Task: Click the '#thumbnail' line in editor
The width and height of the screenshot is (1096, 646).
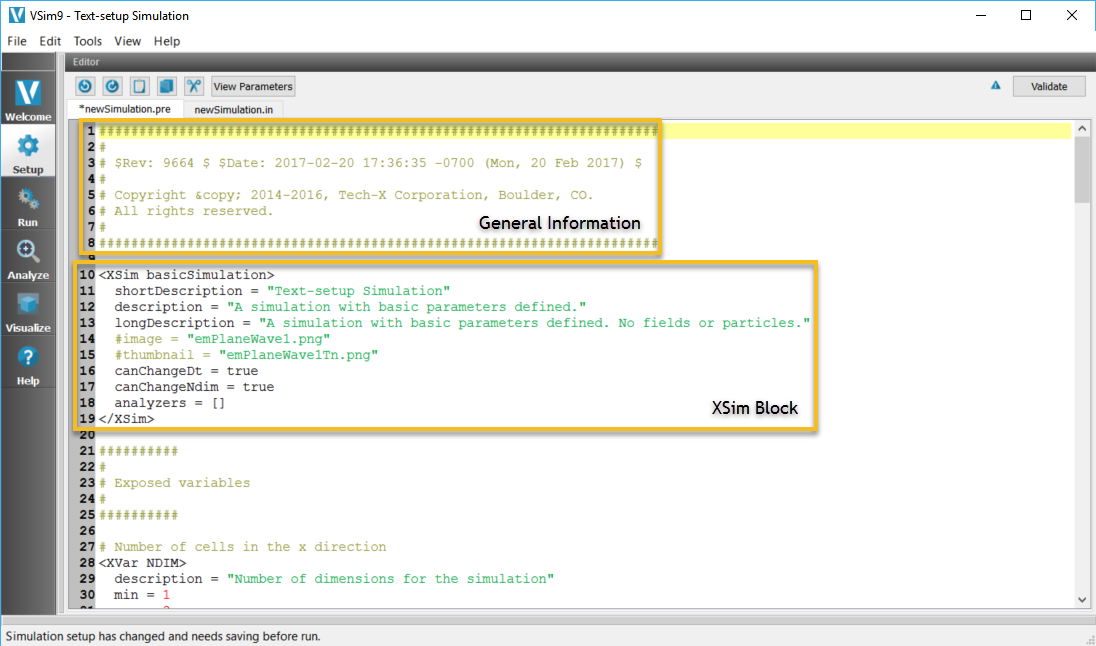Action: (246, 354)
